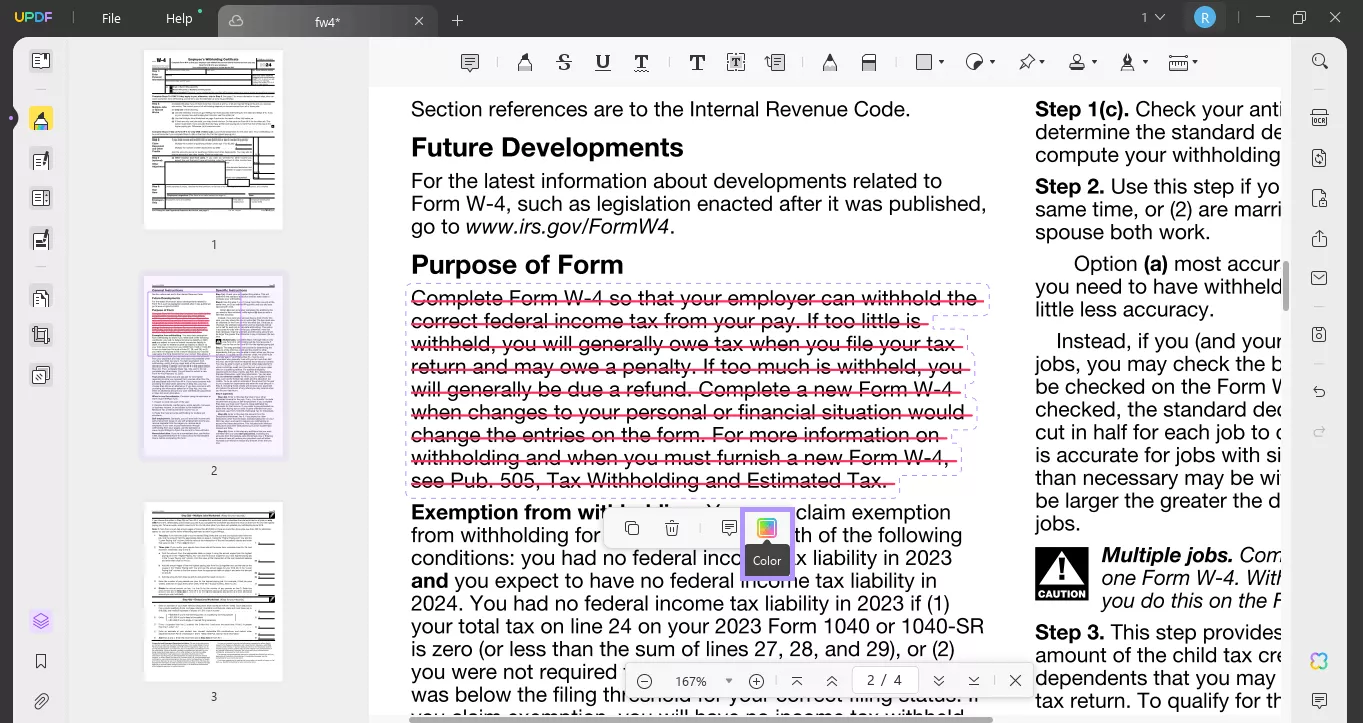Open the Share file icon
1363x723 pixels.
tap(1320, 238)
